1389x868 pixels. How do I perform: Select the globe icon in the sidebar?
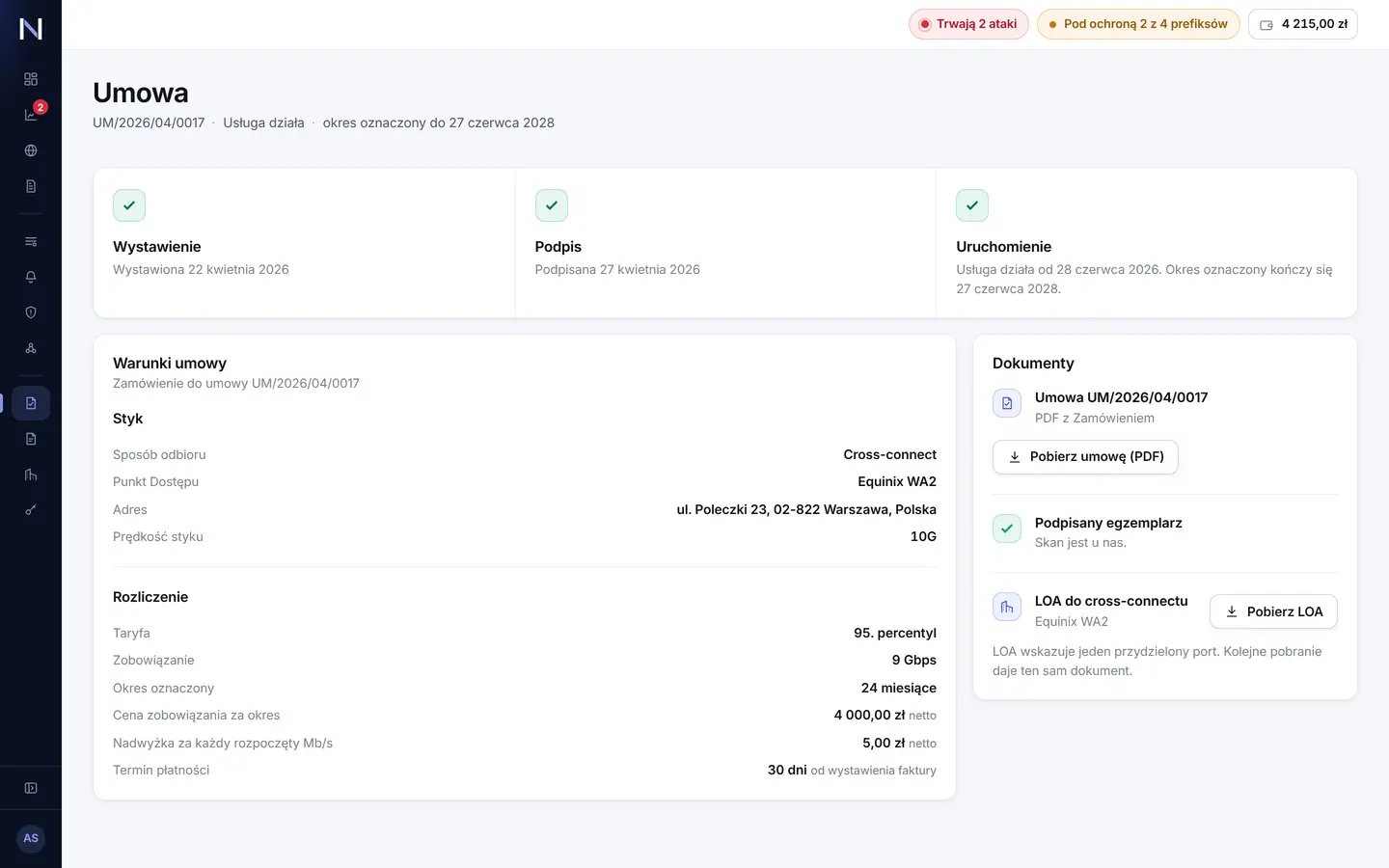click(31, 150)
